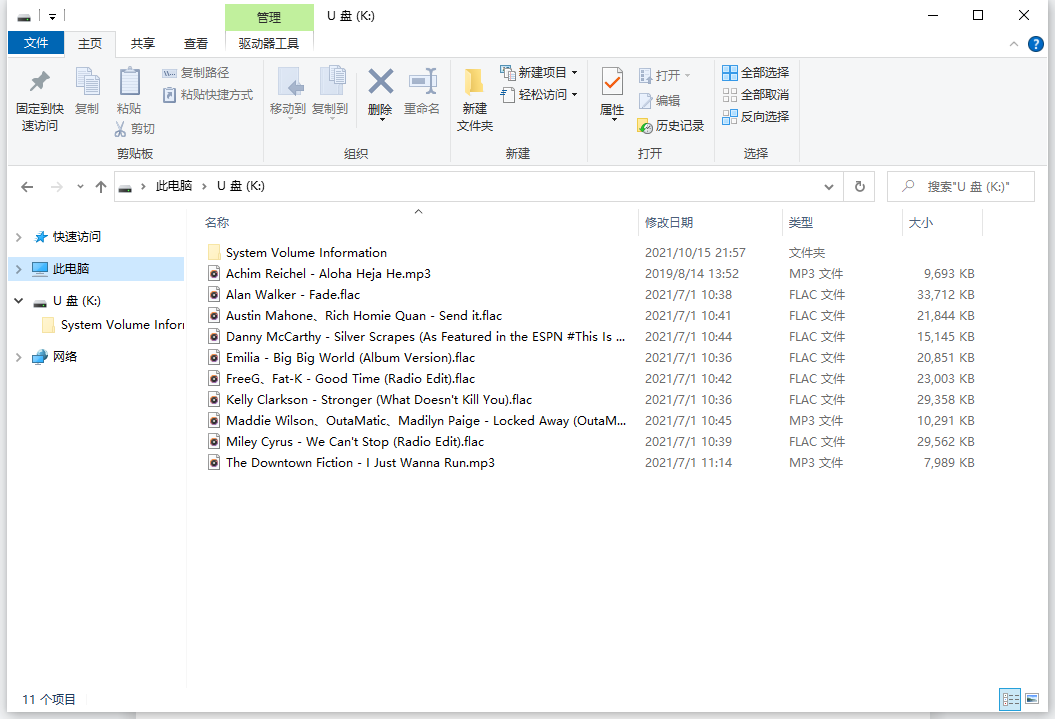Sort by the Type (类型) column
Viewport: 1055px width, 719px height.
[801, 223]
